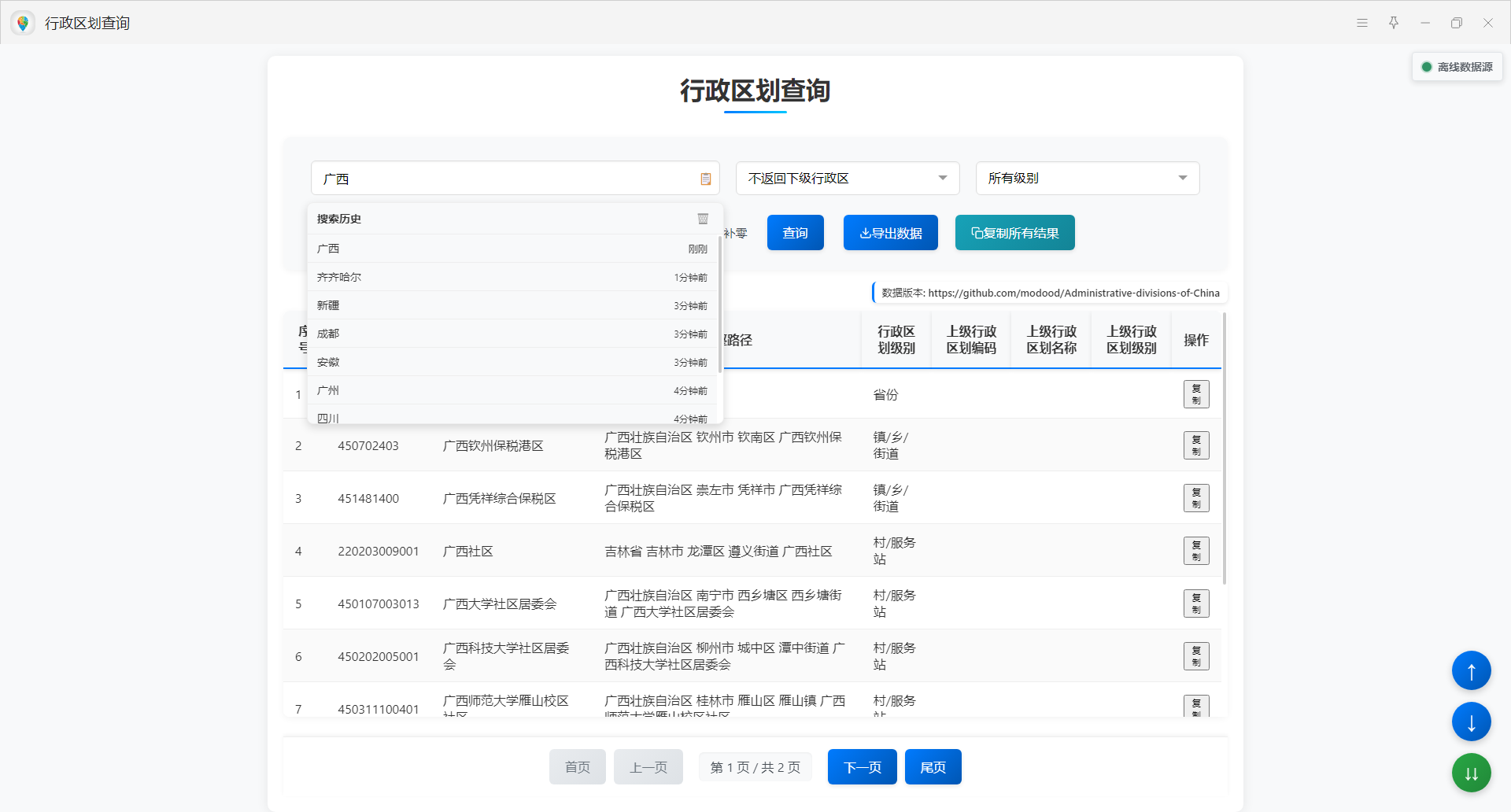Copy row 6 广西科技大学社区居委会 entry
The height and width of the screenshot is (812, 1511).
tap(1196, 656)
